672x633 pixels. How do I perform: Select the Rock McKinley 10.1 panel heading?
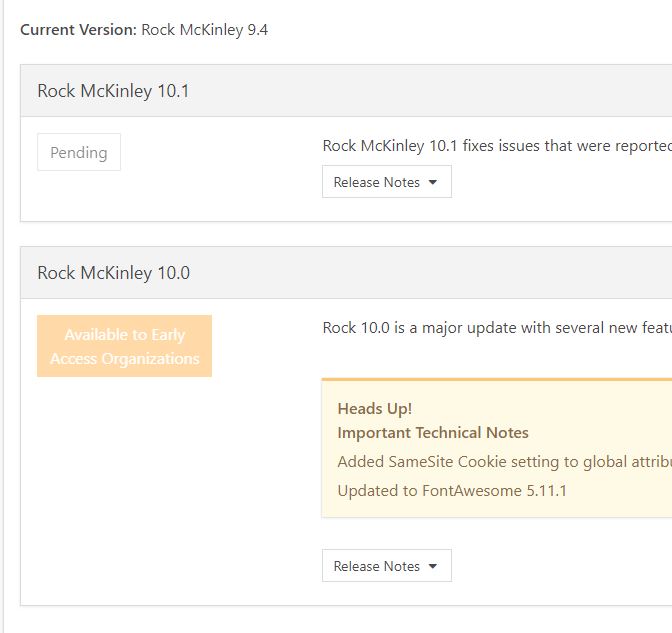[x=113, y=91]
